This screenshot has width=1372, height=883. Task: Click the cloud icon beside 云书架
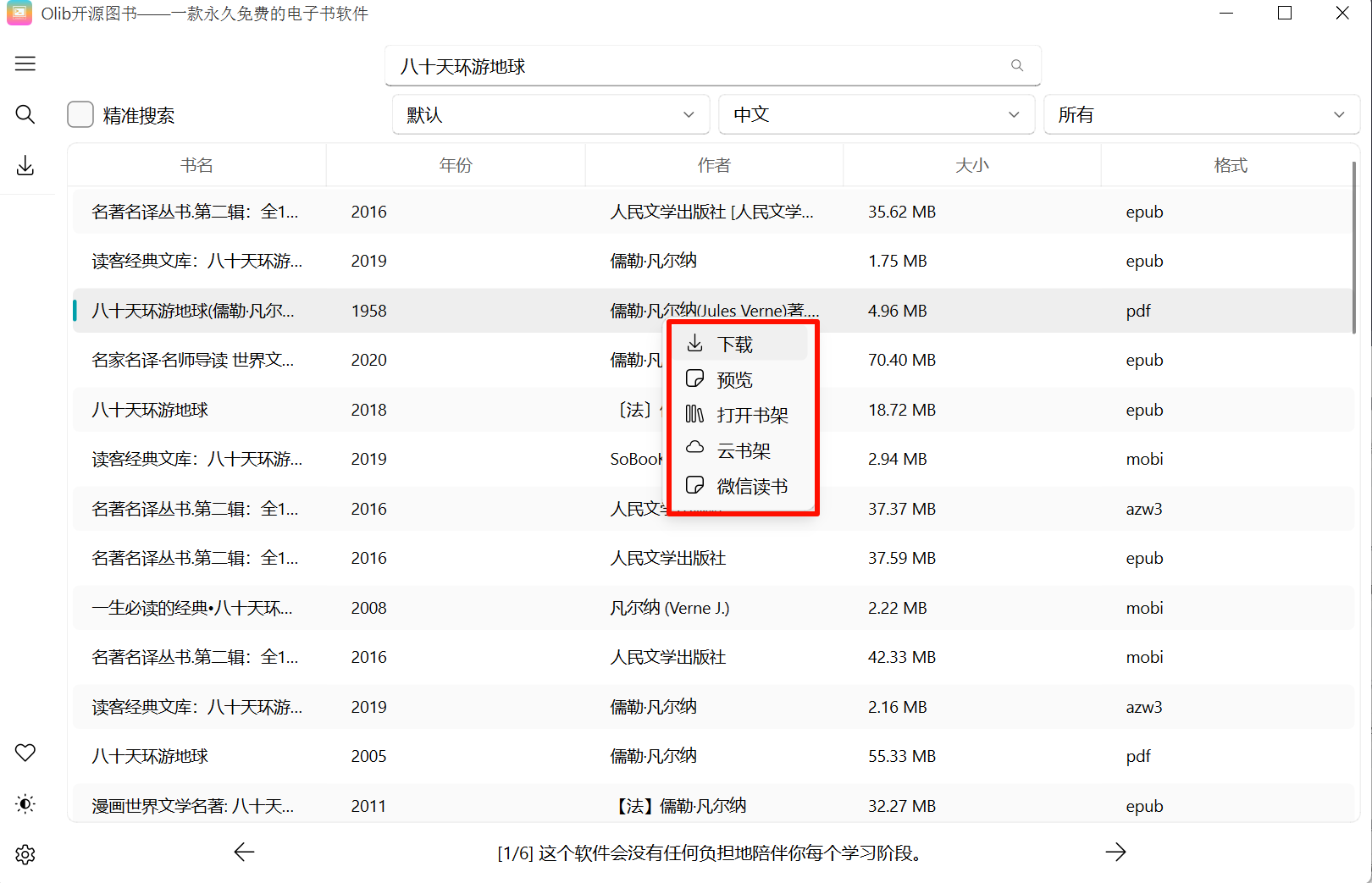pyautogui.click(x=694, y=450)
